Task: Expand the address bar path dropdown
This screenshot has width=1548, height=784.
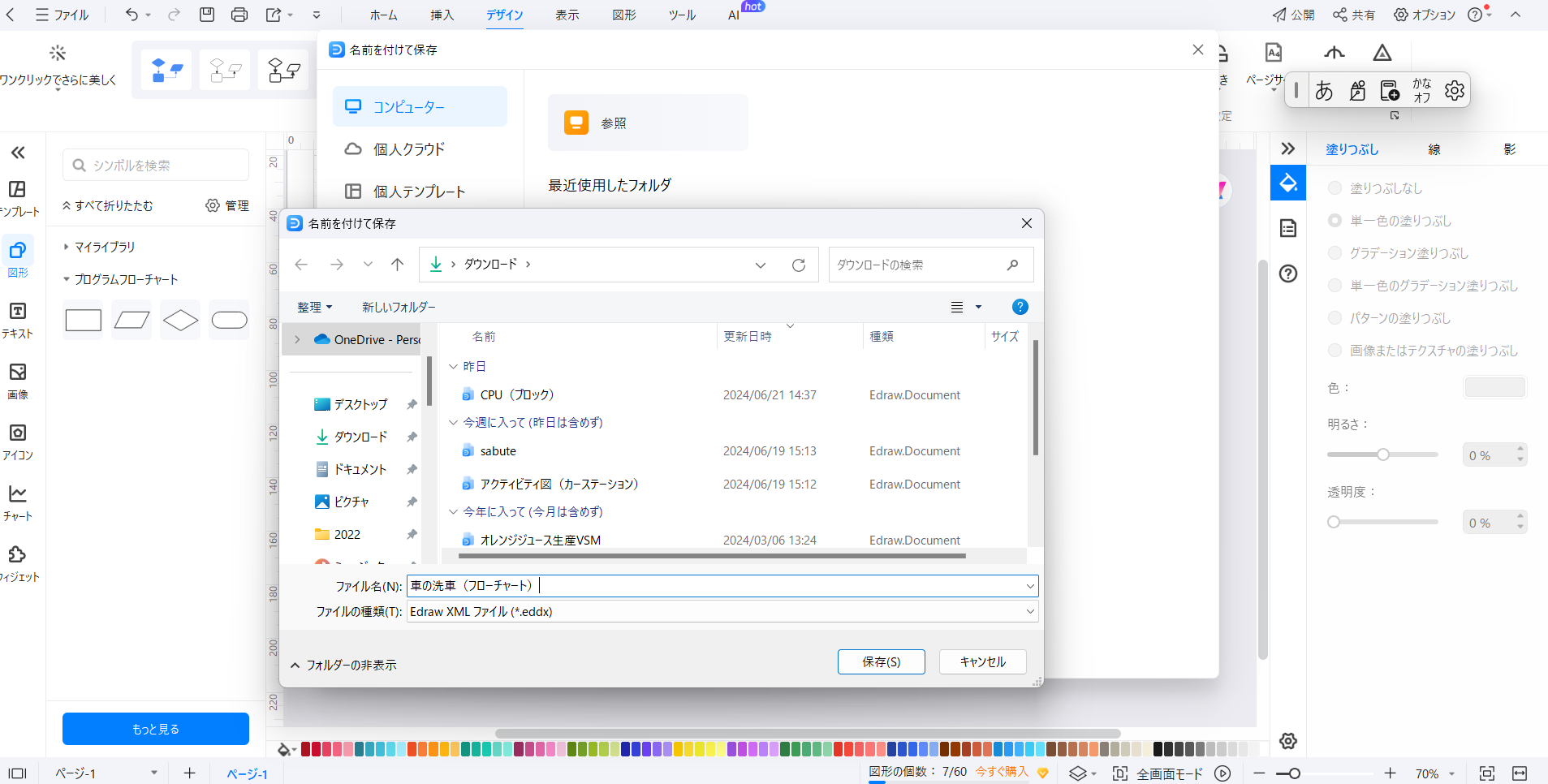Action: 761,265
